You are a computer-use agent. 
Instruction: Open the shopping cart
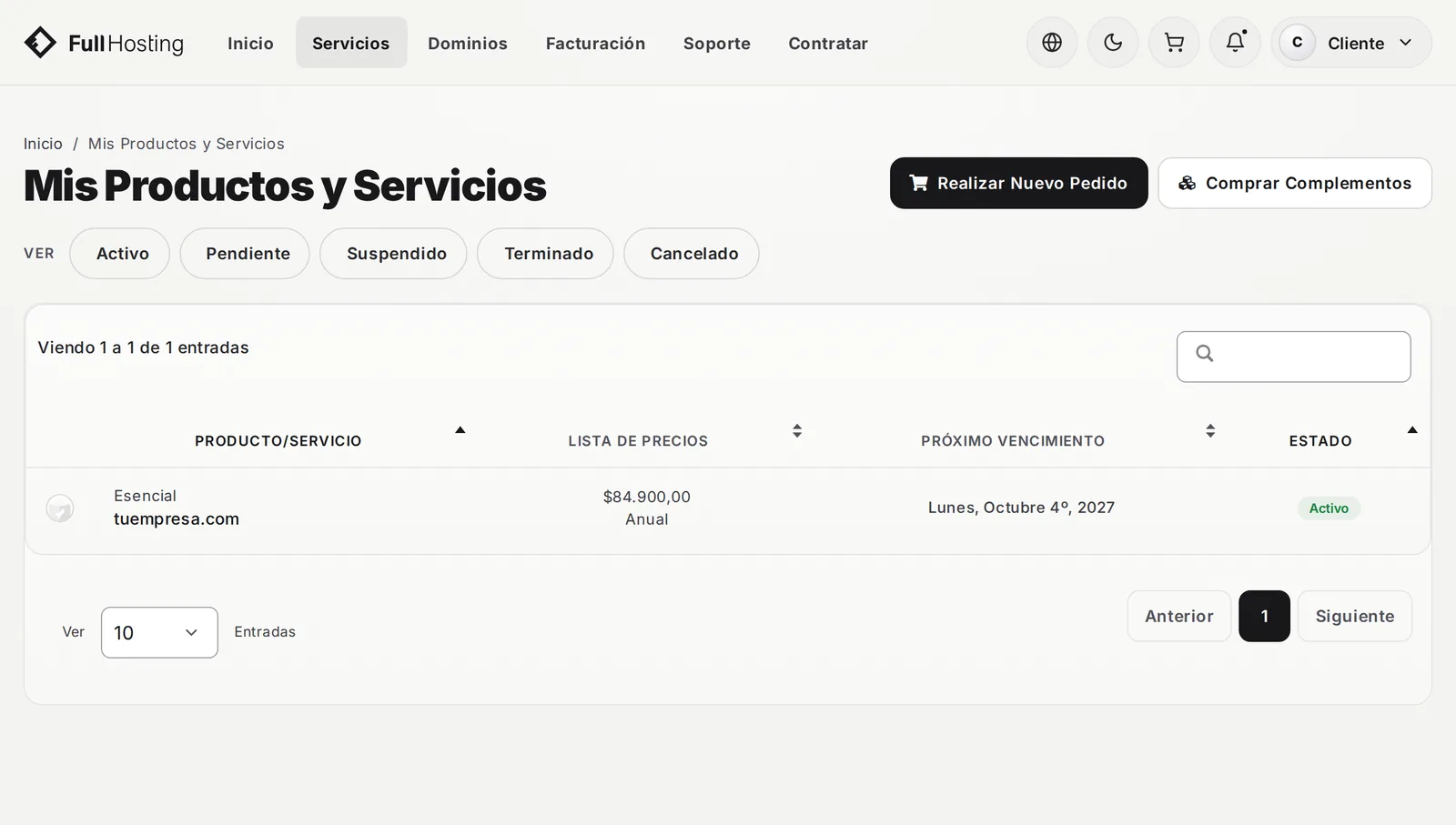(x=1174, y=43)
